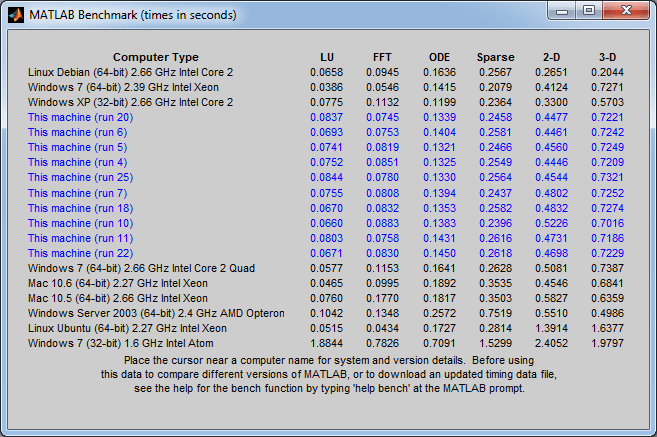Viewport: 657px width, 437px height.
Task: Click ODE value 0.1199 for Windows XP
Action: (x=439, y=102)
